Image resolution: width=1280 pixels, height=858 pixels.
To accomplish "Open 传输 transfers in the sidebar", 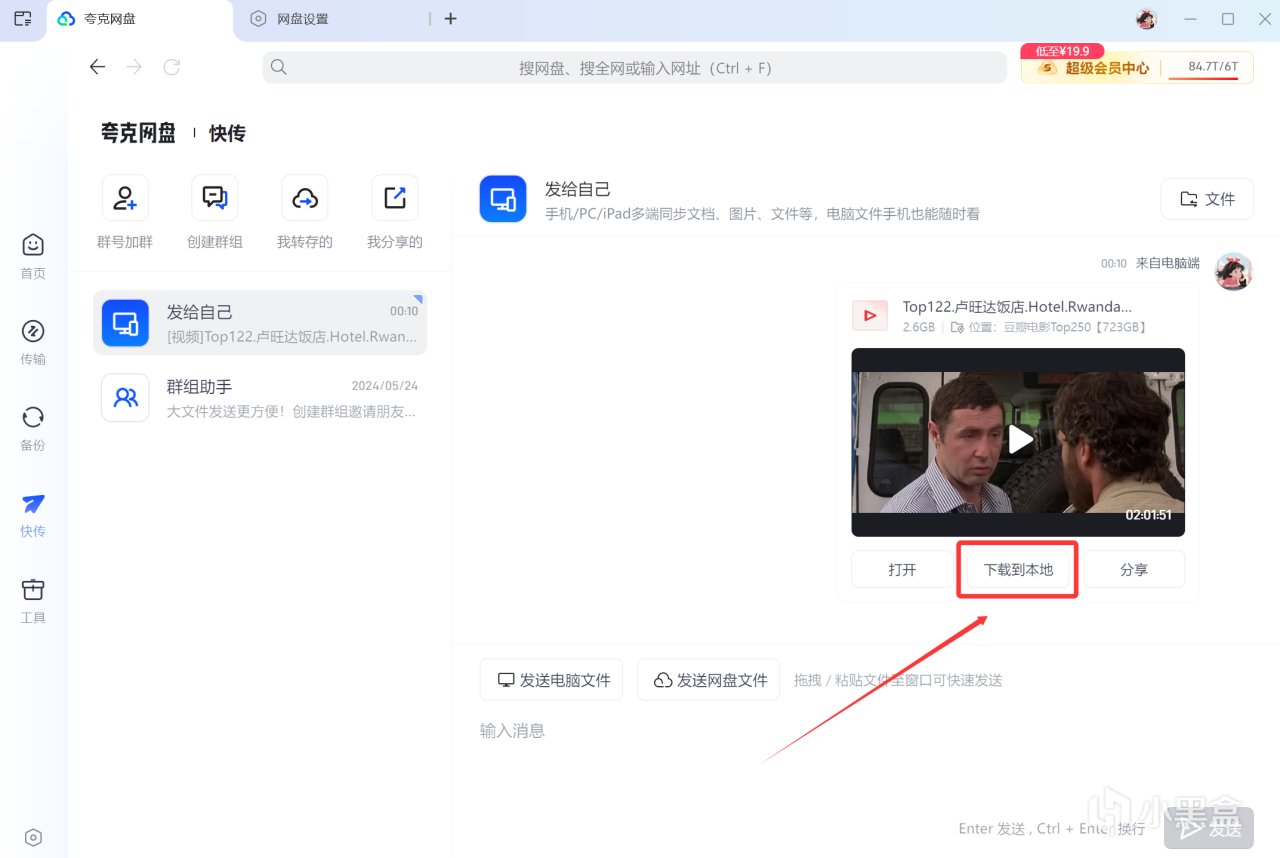I will [x=33, y=343].
